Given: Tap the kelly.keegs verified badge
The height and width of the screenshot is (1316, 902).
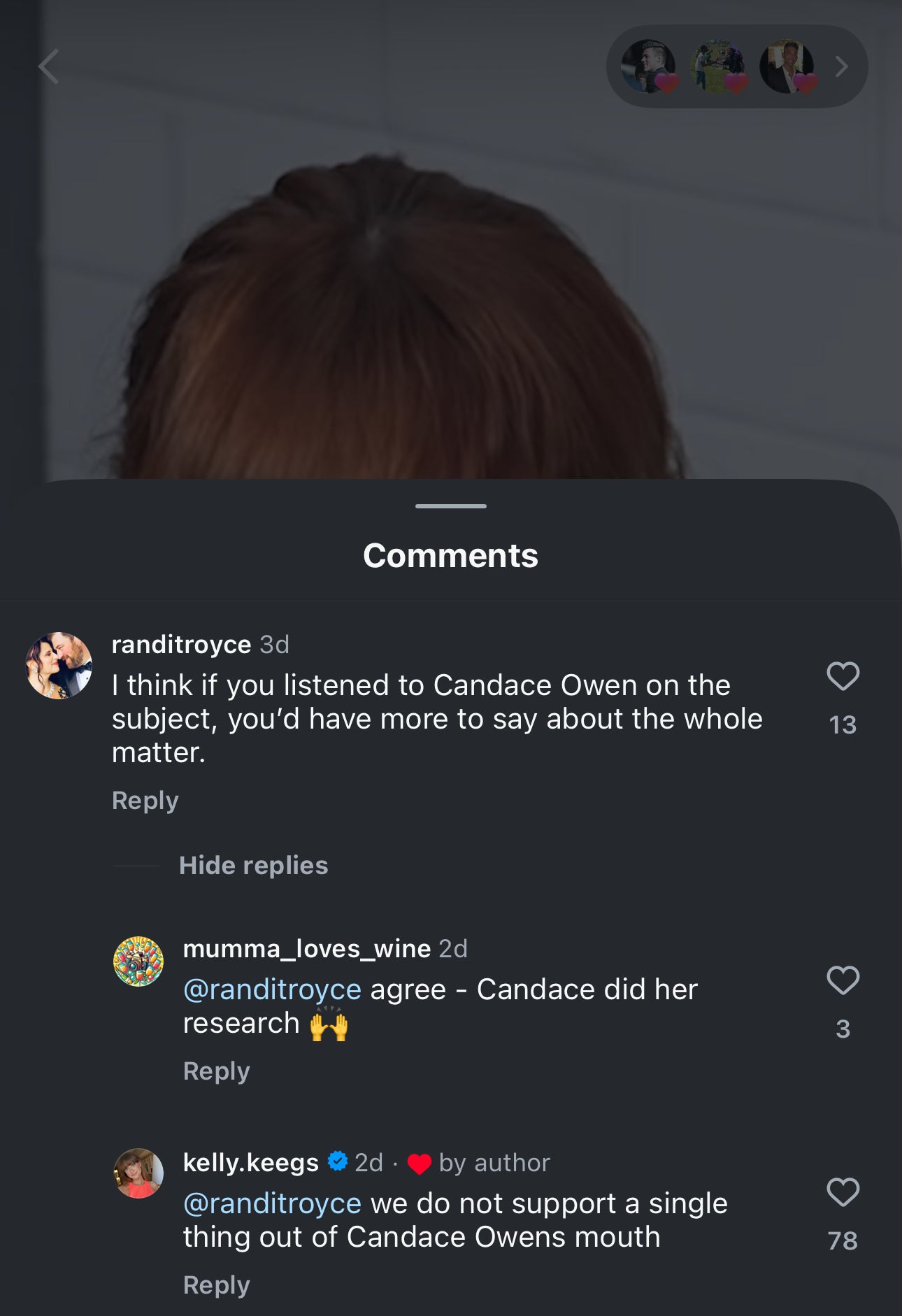Looking at the screenshot, I should coord(338,1161).
